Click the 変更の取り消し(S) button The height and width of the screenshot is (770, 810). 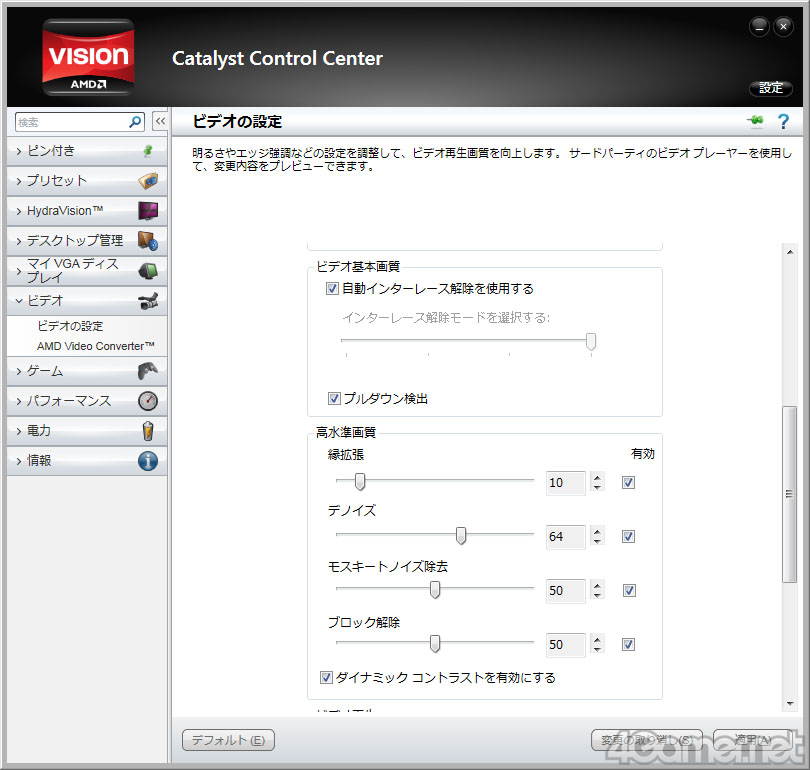click(x=647, y=740)
